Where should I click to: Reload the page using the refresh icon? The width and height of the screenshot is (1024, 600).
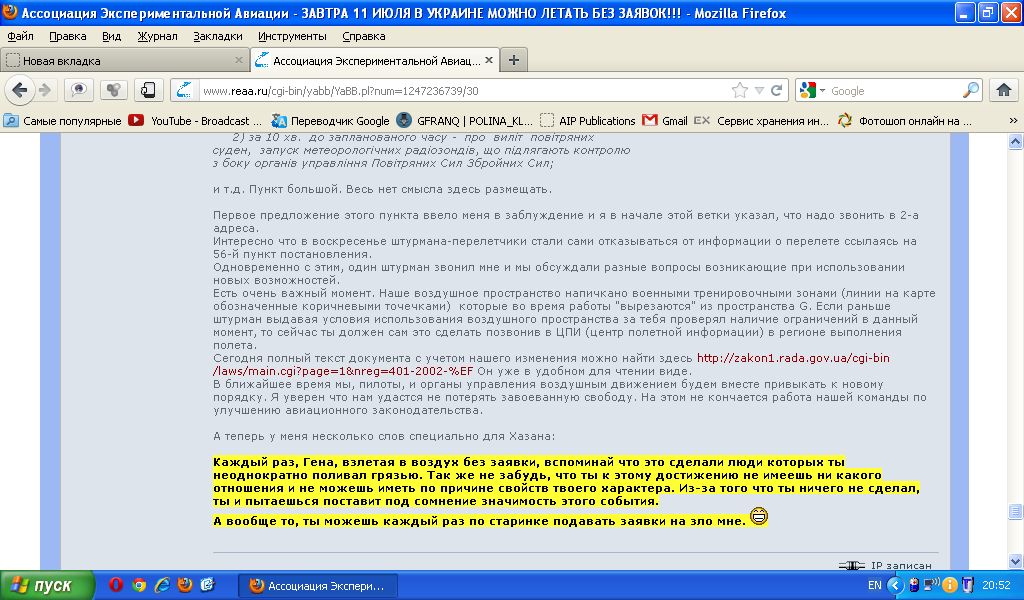pos(777,91)
